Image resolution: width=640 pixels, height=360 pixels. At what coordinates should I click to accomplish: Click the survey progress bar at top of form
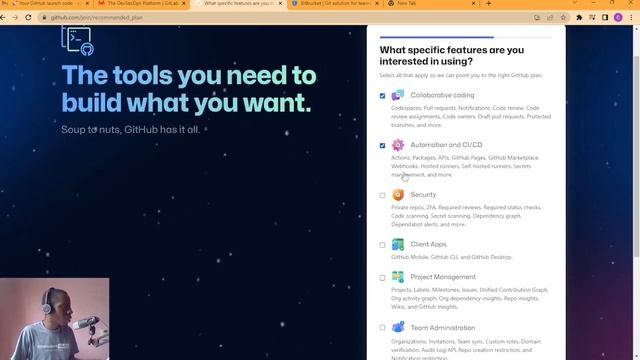[466, 37]
